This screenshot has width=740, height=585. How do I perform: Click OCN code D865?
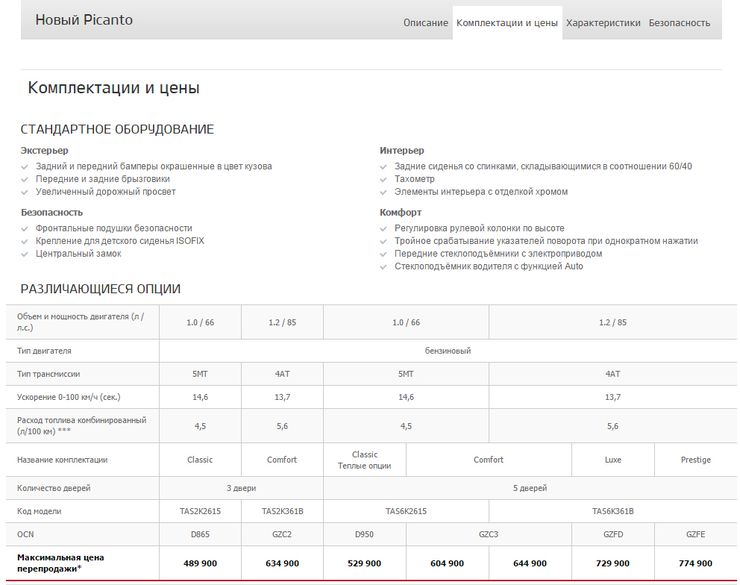(200, 535)
